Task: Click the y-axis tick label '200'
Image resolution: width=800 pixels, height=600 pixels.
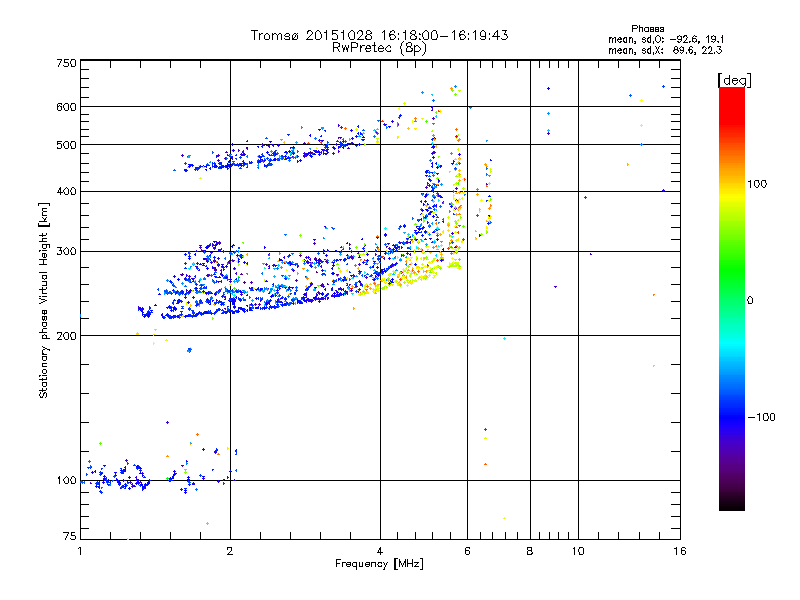Action: [x=66, y=336]
